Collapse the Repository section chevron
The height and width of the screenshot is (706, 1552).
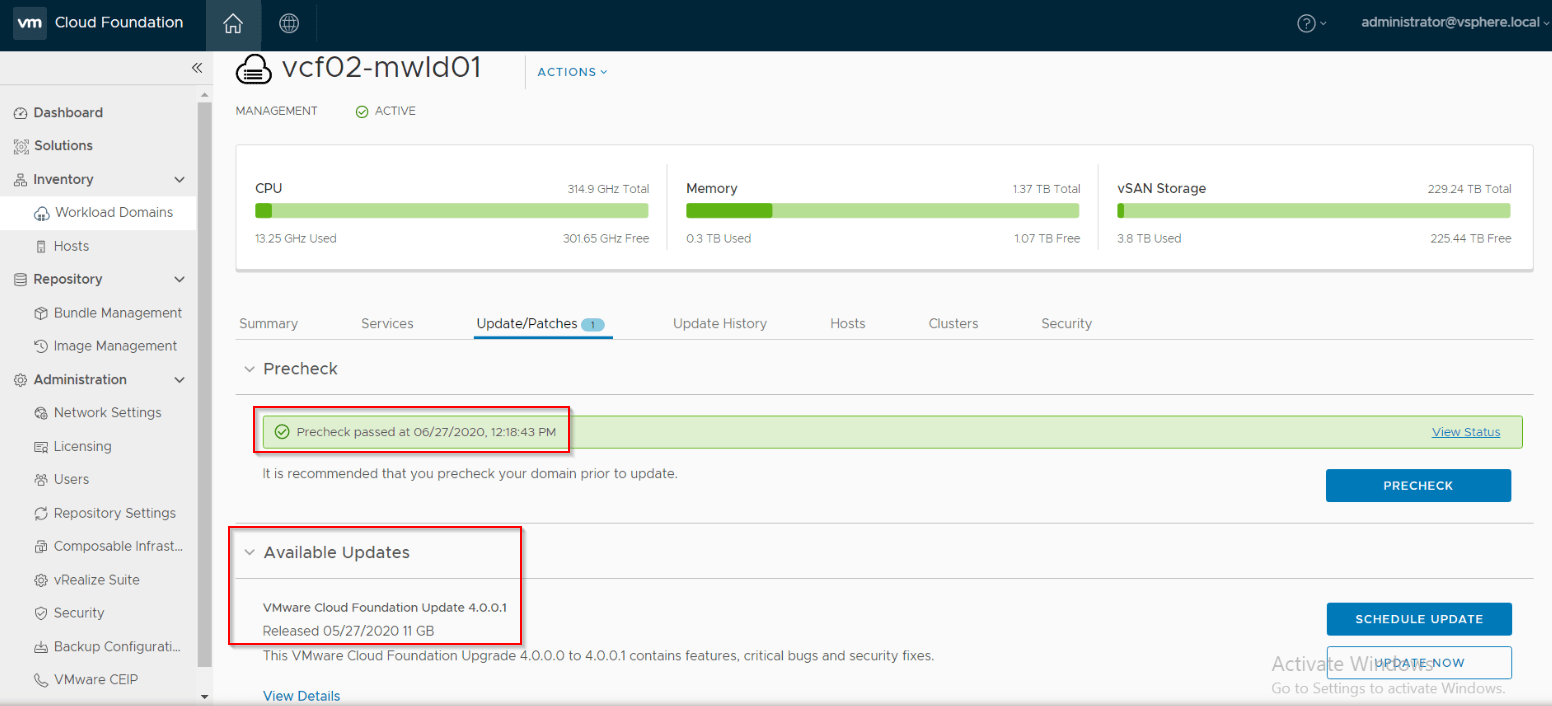click(x=180, y=280)
